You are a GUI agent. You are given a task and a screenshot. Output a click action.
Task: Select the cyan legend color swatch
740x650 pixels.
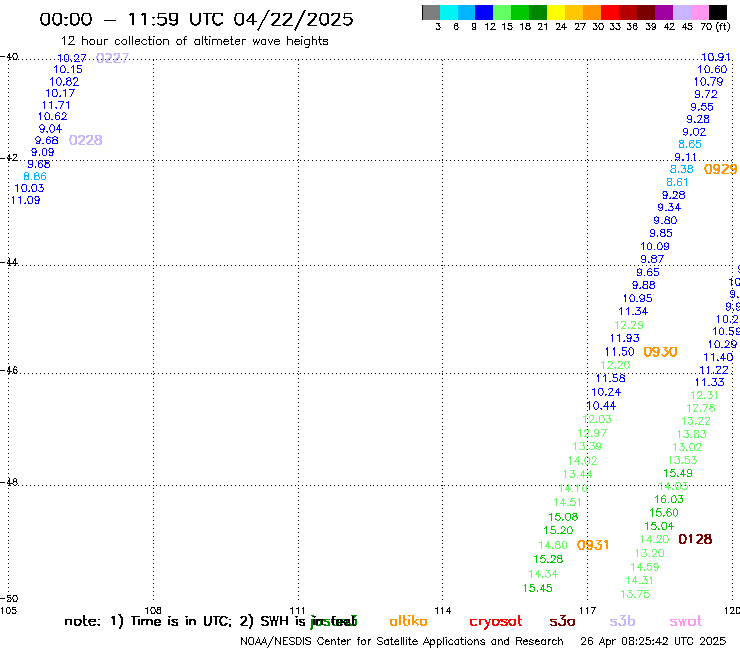tap(449, 12)
